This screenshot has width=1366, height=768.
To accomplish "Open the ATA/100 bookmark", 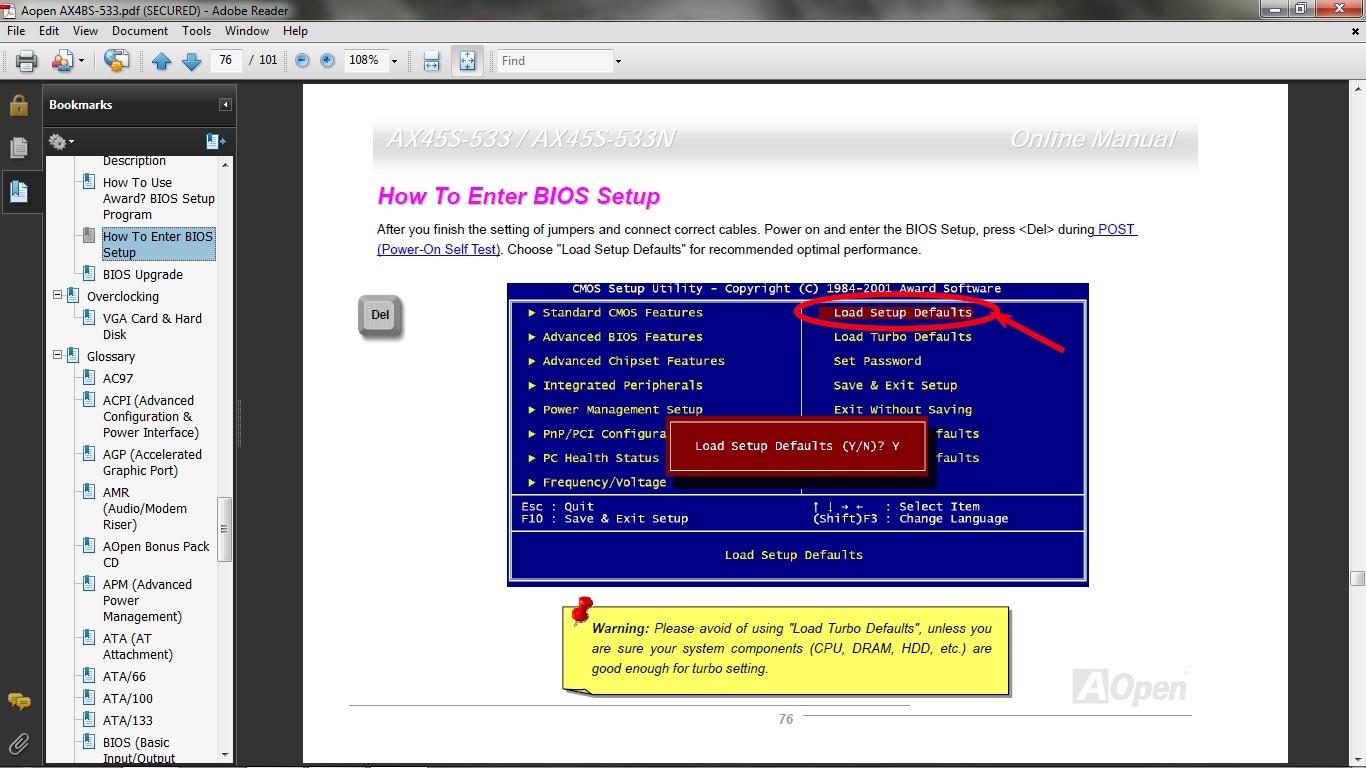I will pyautogui.click(x=128, y=698).
